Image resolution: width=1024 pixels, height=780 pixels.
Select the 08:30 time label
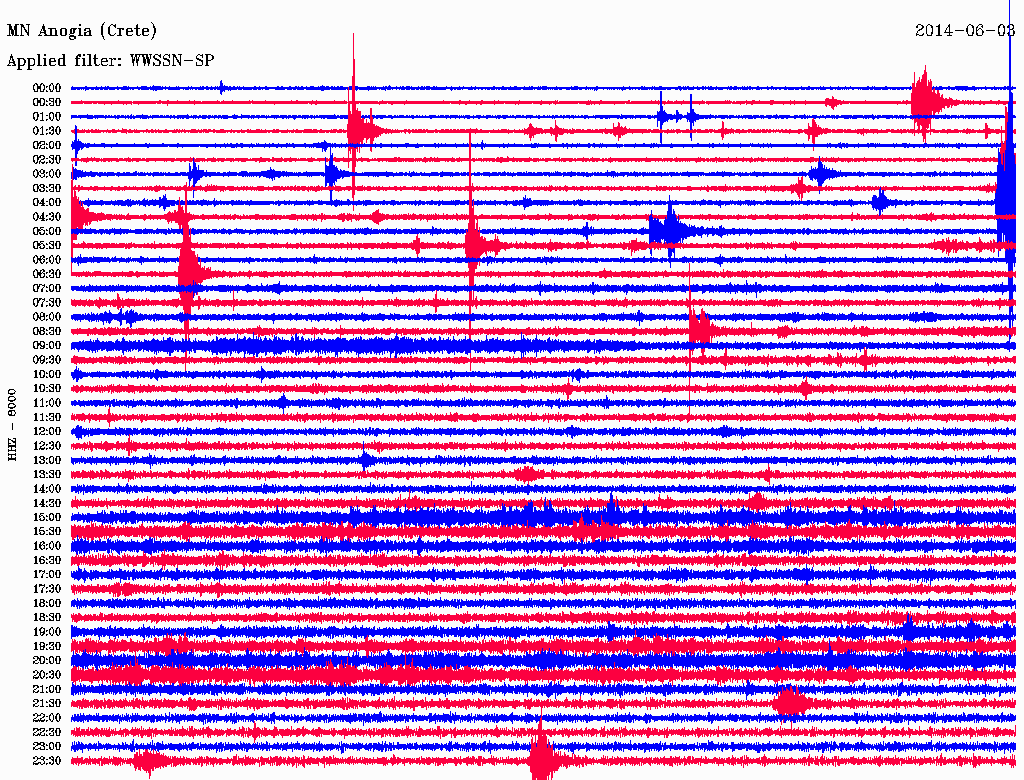pos(47,331)
